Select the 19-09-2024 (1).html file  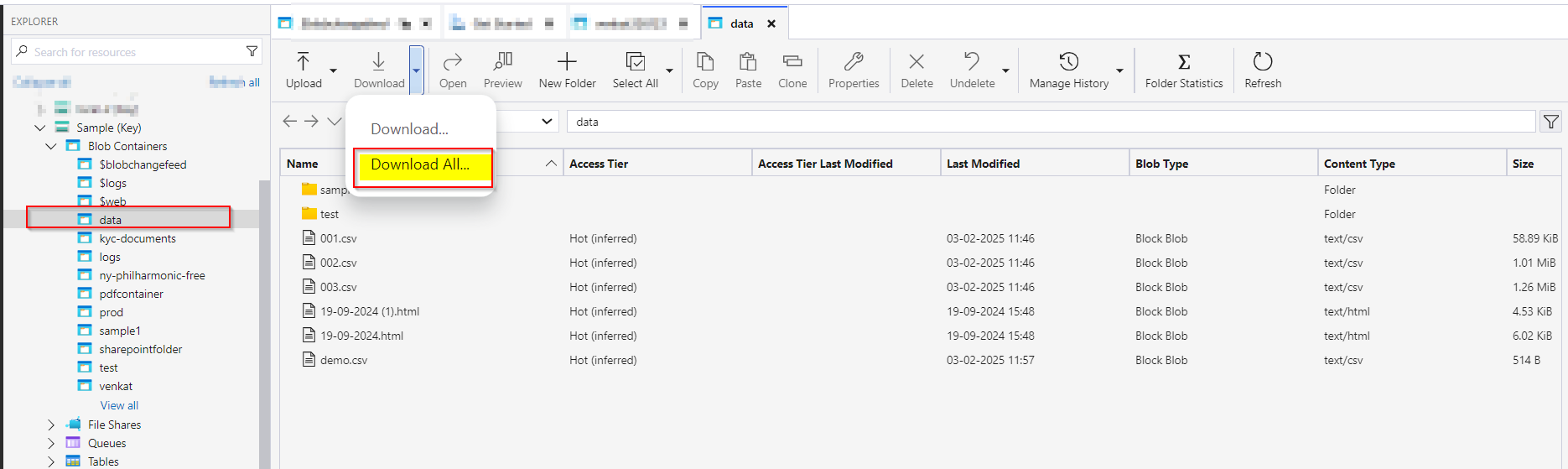(x=921, y=311)
